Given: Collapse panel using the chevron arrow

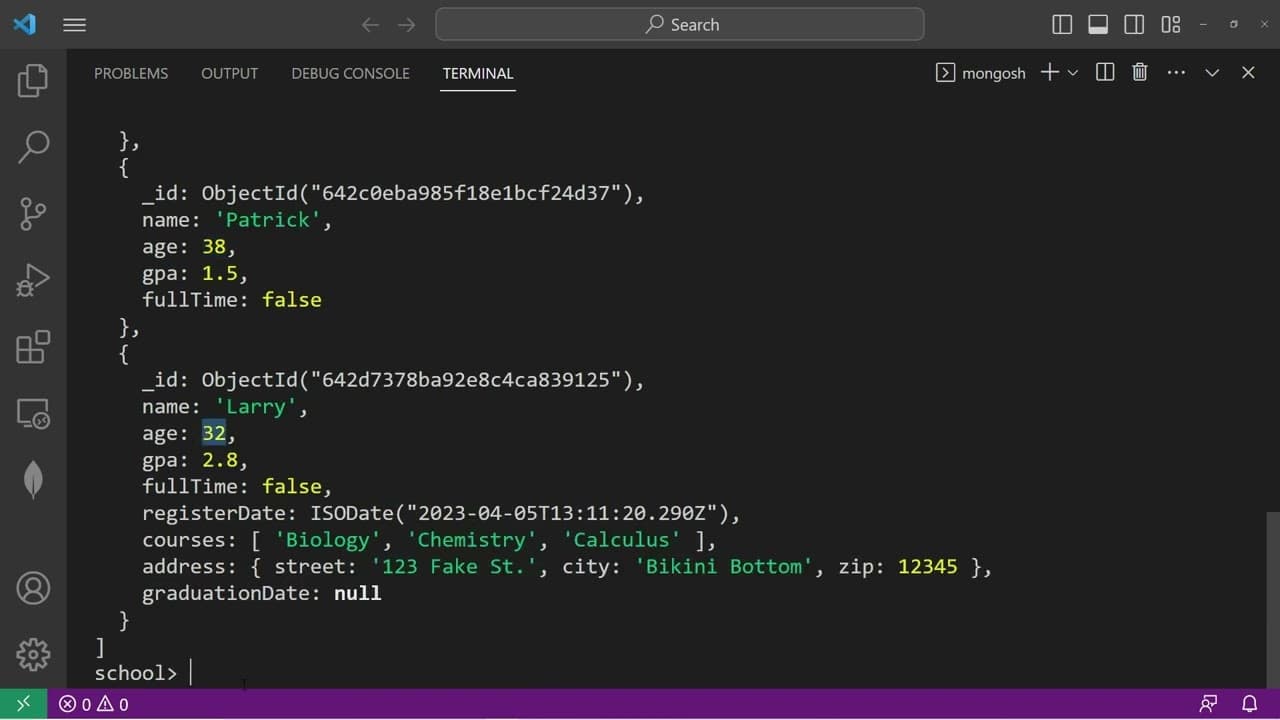Looking at the screenshot, I should (x=1212, y=72).
